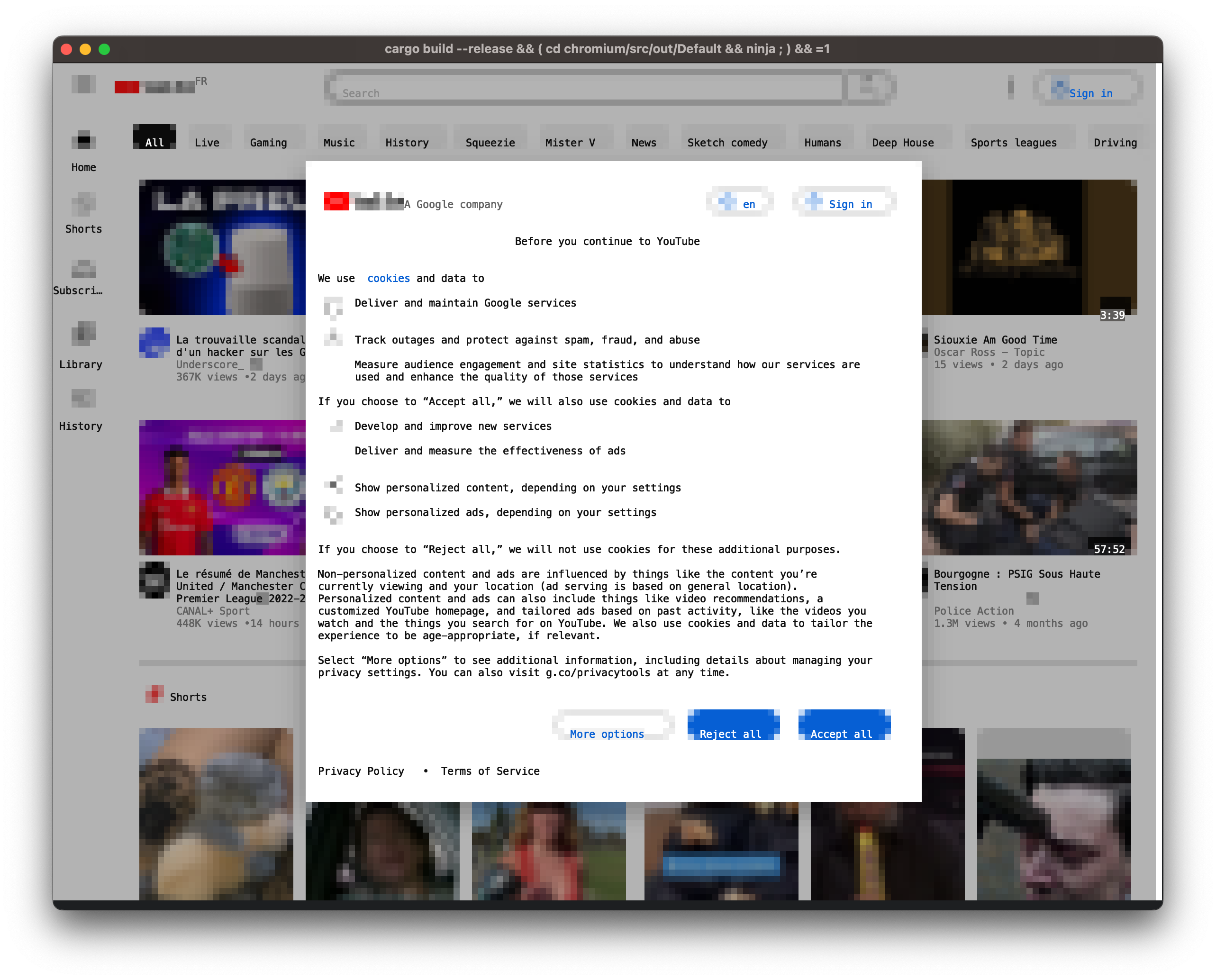
Task: Click History icon in sidebar
Action: pos(83,399)
